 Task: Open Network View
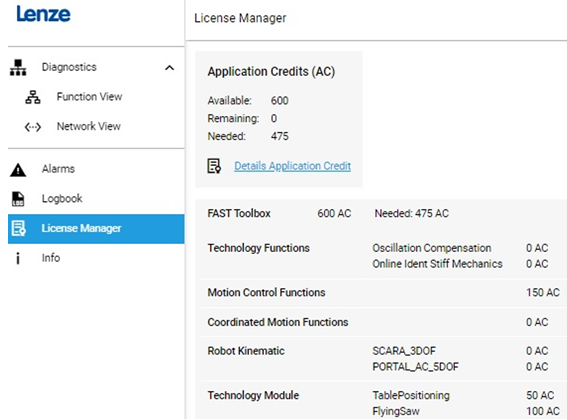(89, 126)
